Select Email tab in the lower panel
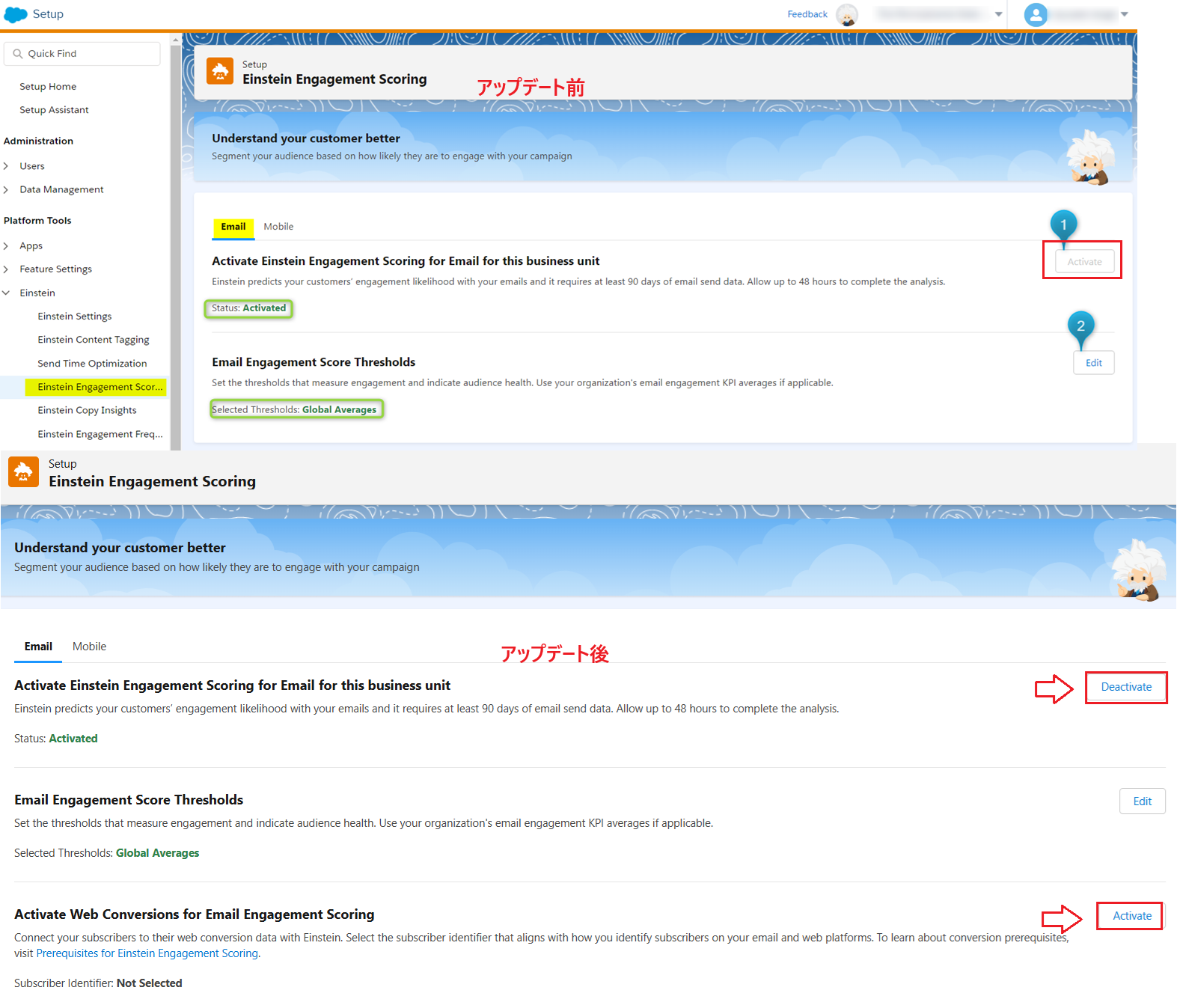Viewport: 1177px width, 1008px height. [x=38, y=647]
